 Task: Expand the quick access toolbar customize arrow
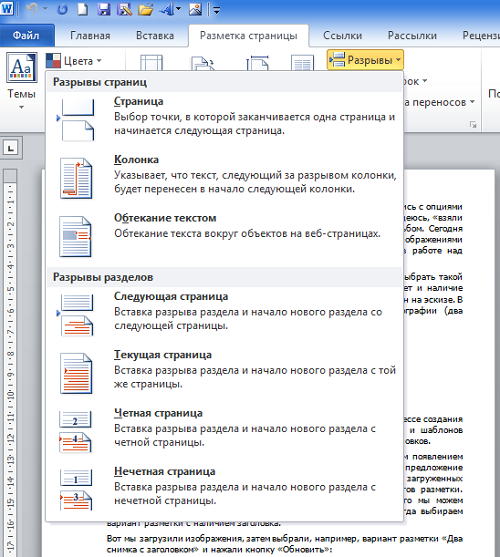[217, 10]
